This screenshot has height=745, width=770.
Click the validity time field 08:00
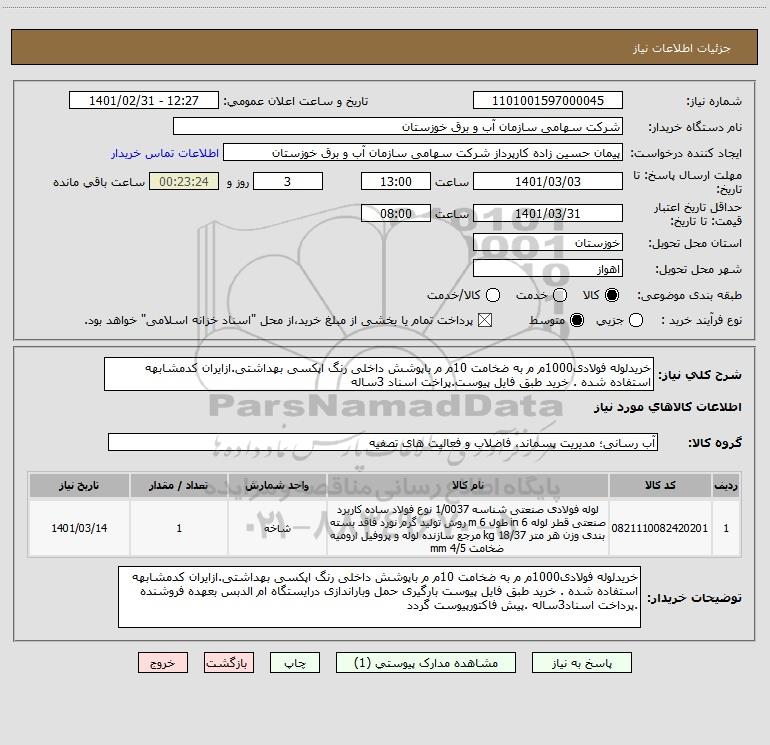click(396, 213)
